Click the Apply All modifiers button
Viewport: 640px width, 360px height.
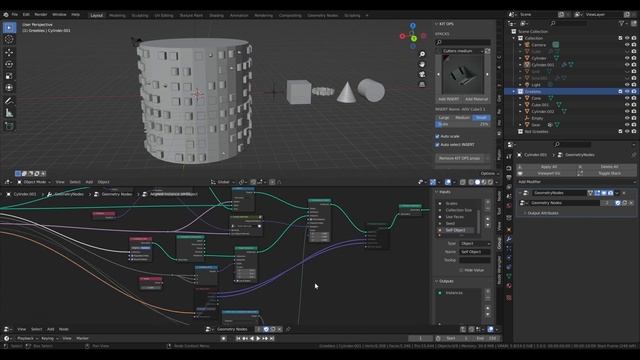coord(548,167)
